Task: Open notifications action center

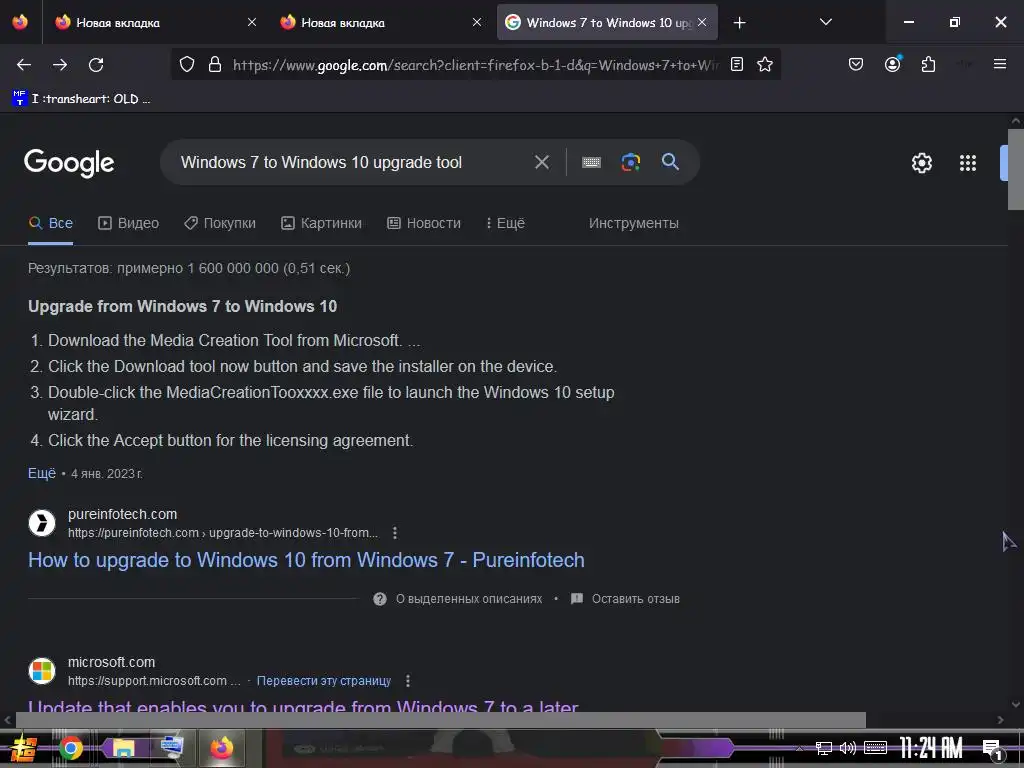Action: [993, 750]
